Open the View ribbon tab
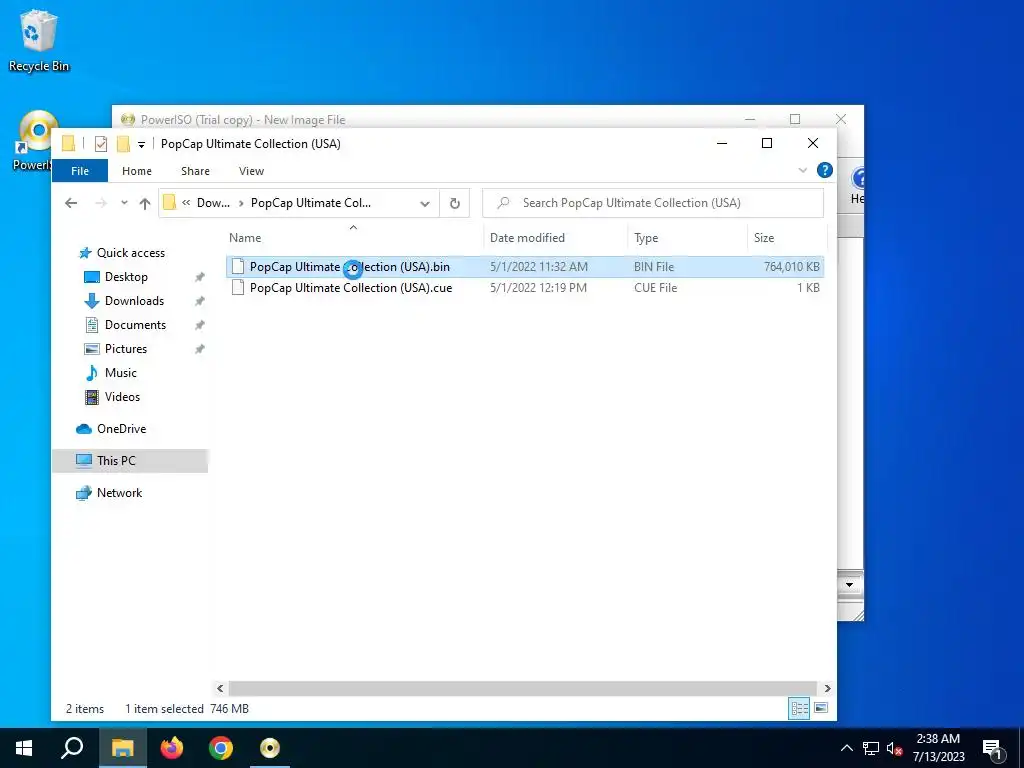The height and width of the screenshot is (768, 1024). pos(251,171)
